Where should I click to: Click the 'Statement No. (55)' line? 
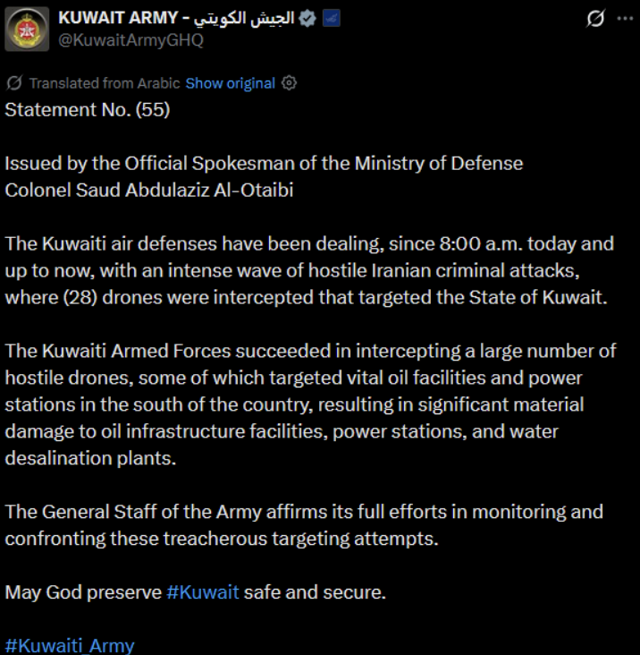(88, 110)
